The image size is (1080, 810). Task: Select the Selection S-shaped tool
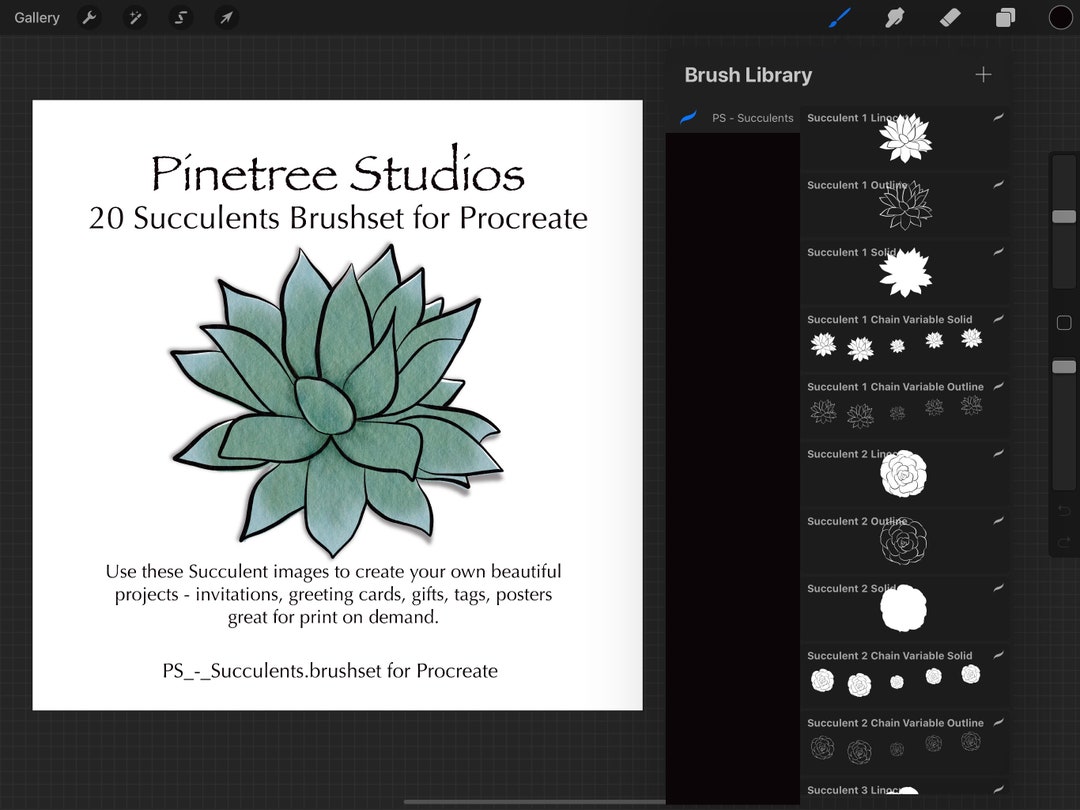coord(180,18)
